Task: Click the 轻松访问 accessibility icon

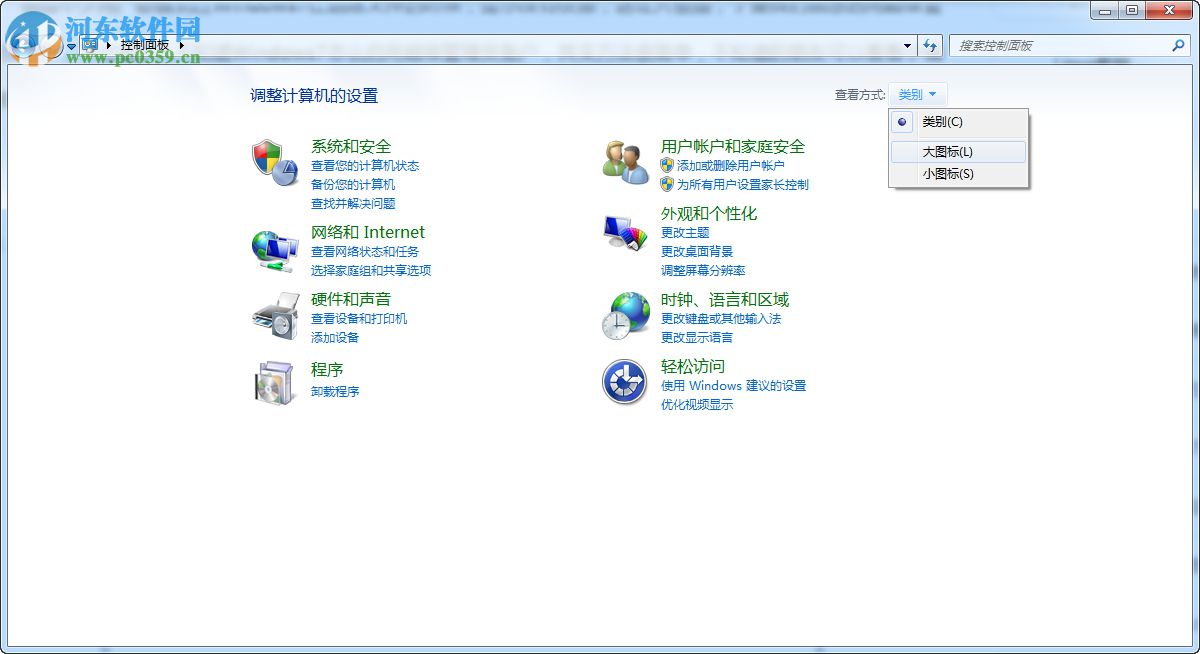Action: point(625,383)
